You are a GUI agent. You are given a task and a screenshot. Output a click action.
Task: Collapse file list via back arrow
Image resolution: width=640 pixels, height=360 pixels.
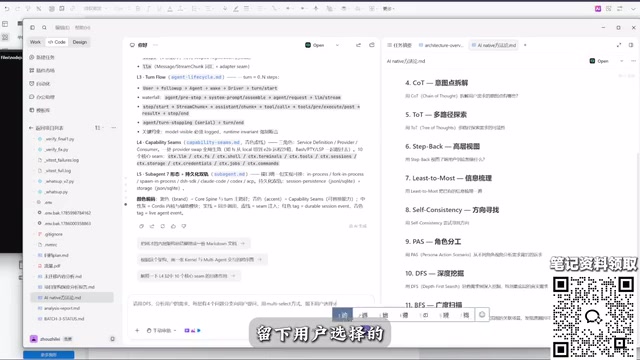pyautogui.click(x=31, y=128)
